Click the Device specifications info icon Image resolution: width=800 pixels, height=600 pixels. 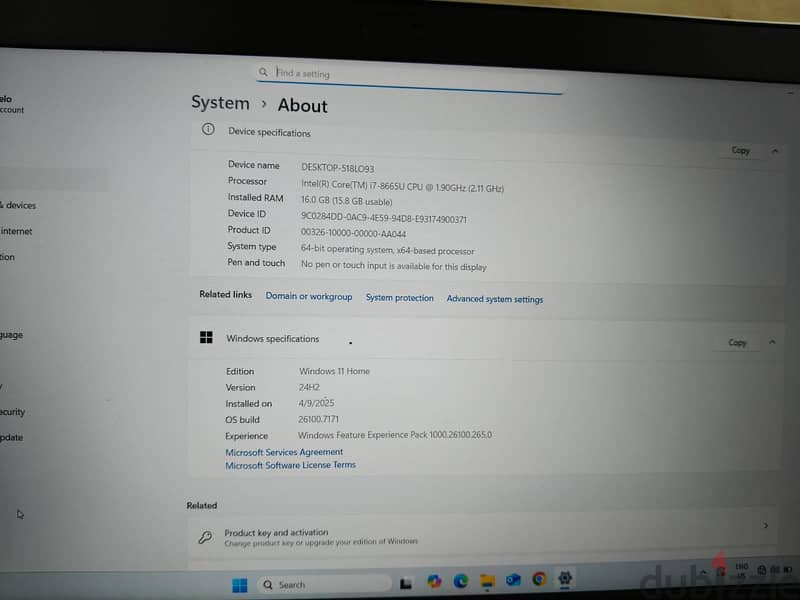tap(208, 129)
